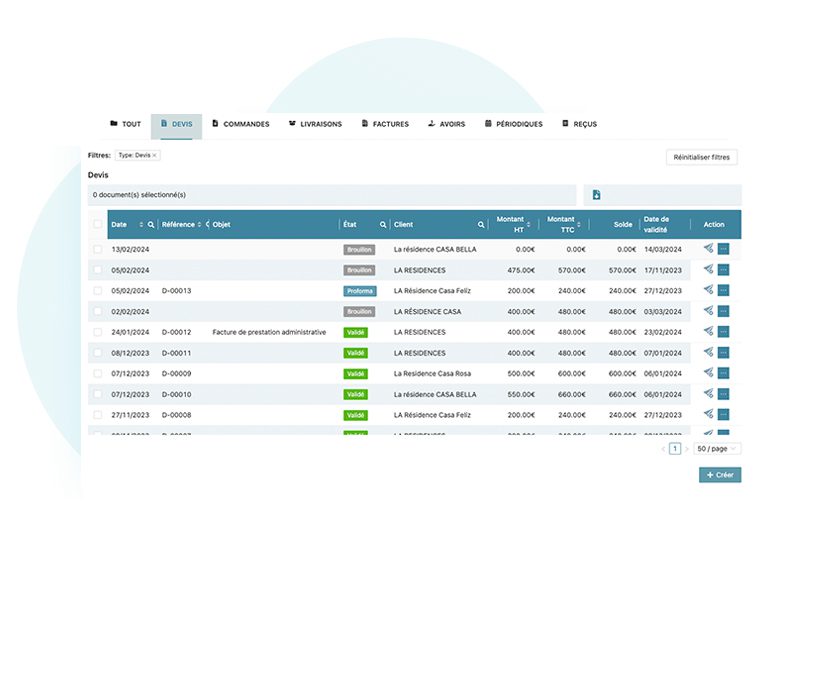Check the row dated 02/02/2024
Viewport: 823px width, 690px height.
coord(98,311)
